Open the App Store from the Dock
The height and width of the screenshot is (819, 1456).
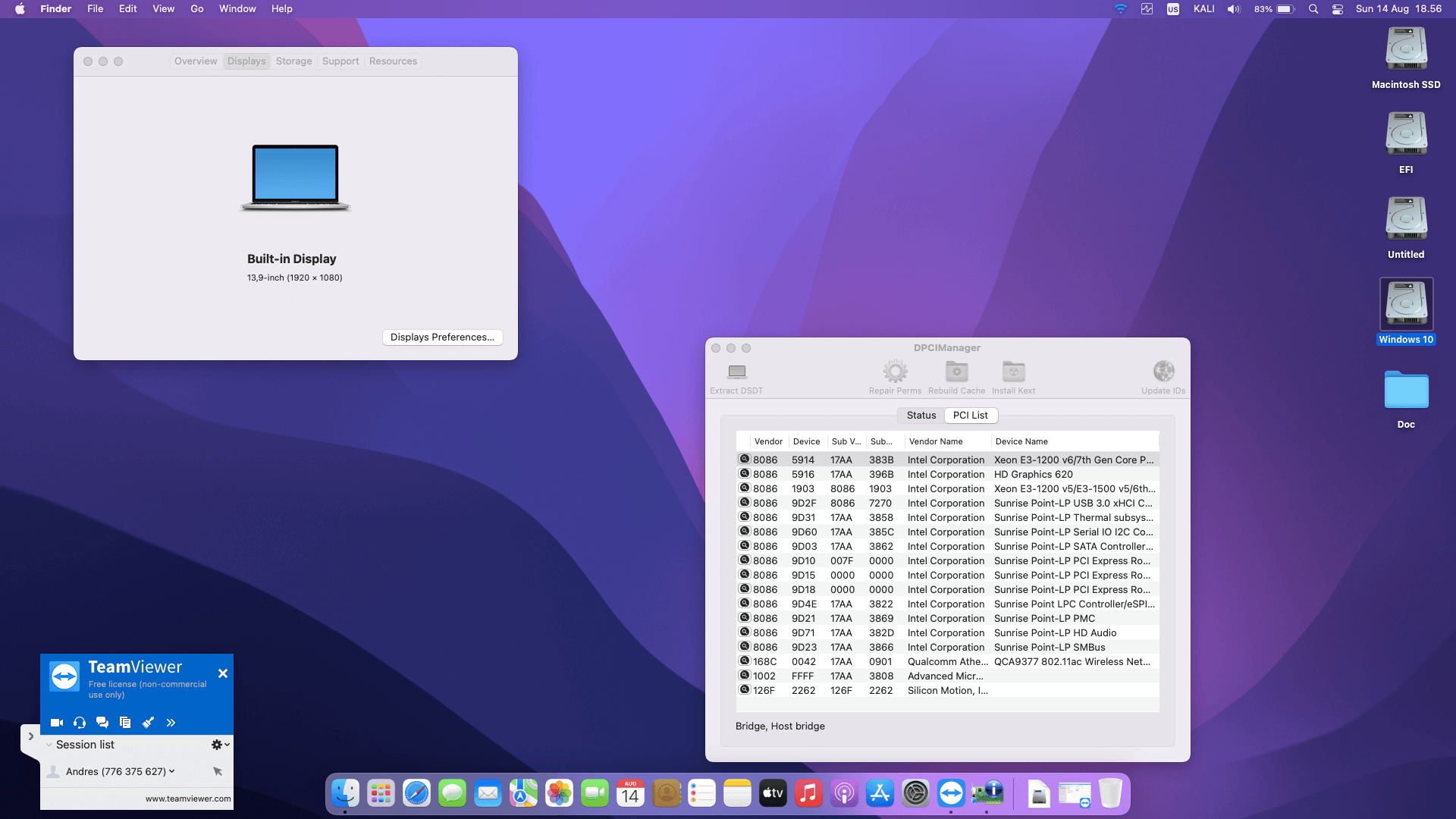tap(880, 793)
